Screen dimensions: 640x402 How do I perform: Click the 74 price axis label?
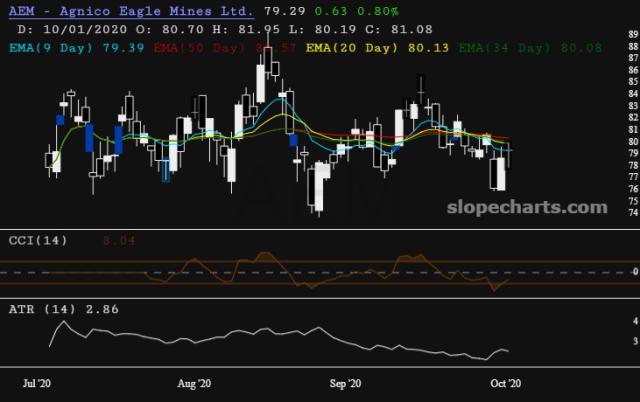tap(633, 213)
